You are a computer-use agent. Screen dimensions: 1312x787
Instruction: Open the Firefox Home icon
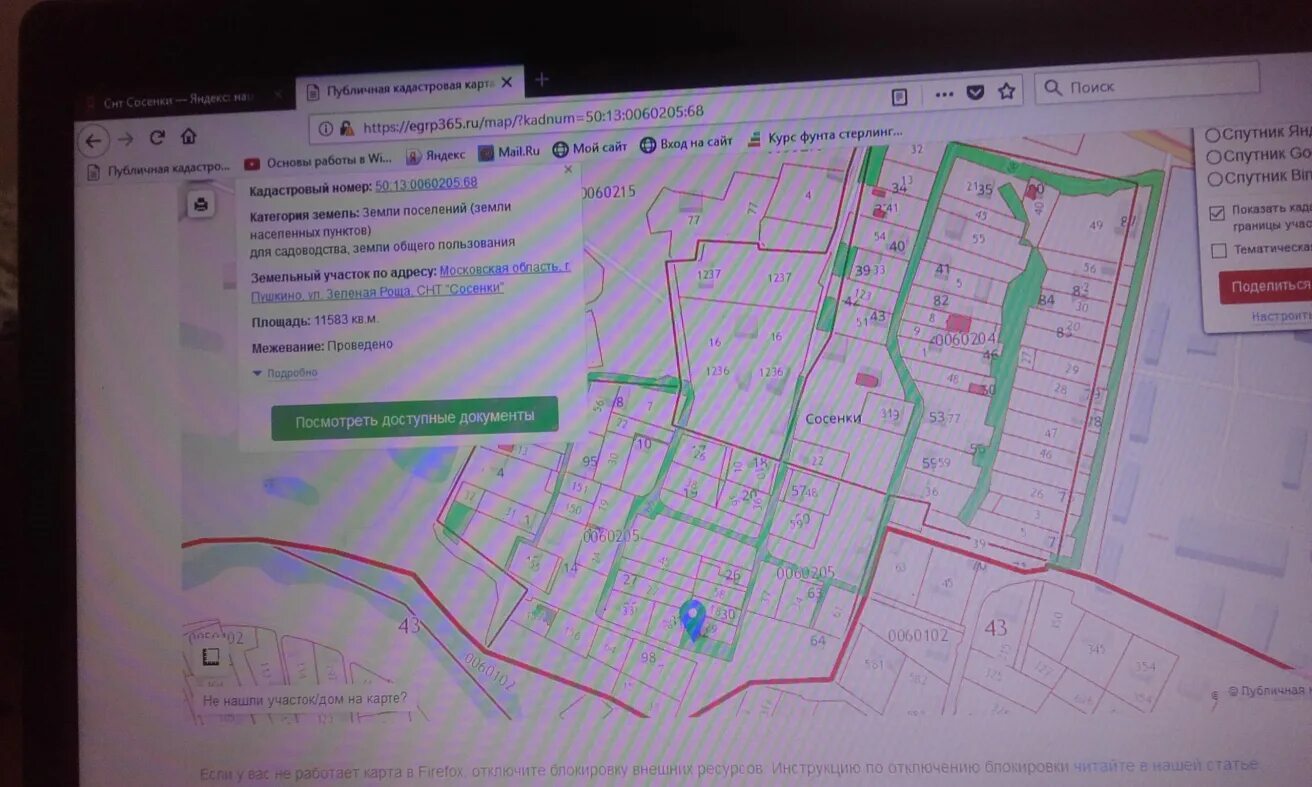tap(188, 136)
